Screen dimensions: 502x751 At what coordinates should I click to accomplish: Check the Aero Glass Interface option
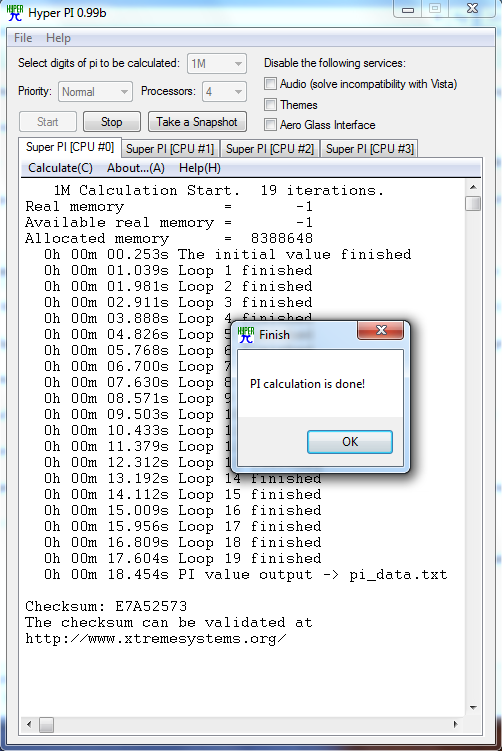[271, 125]
